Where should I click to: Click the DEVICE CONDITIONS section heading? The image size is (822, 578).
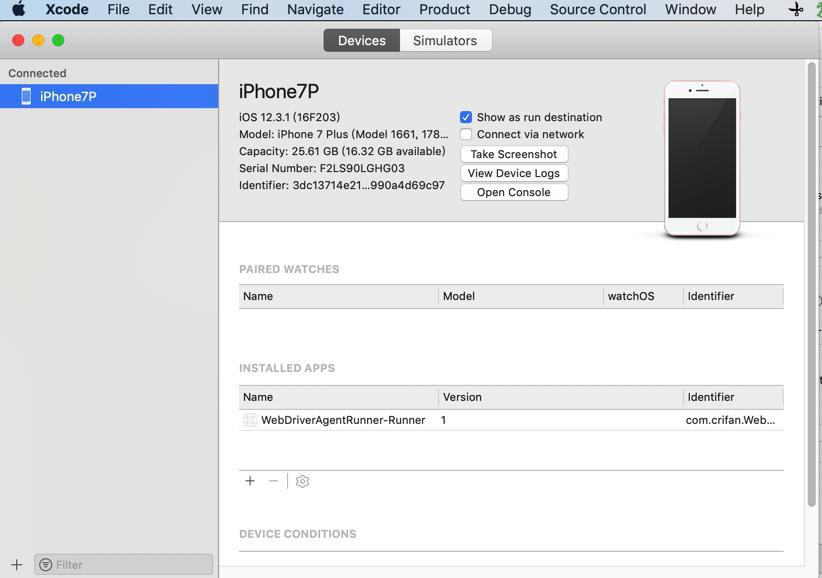click(x=298, y=534)
